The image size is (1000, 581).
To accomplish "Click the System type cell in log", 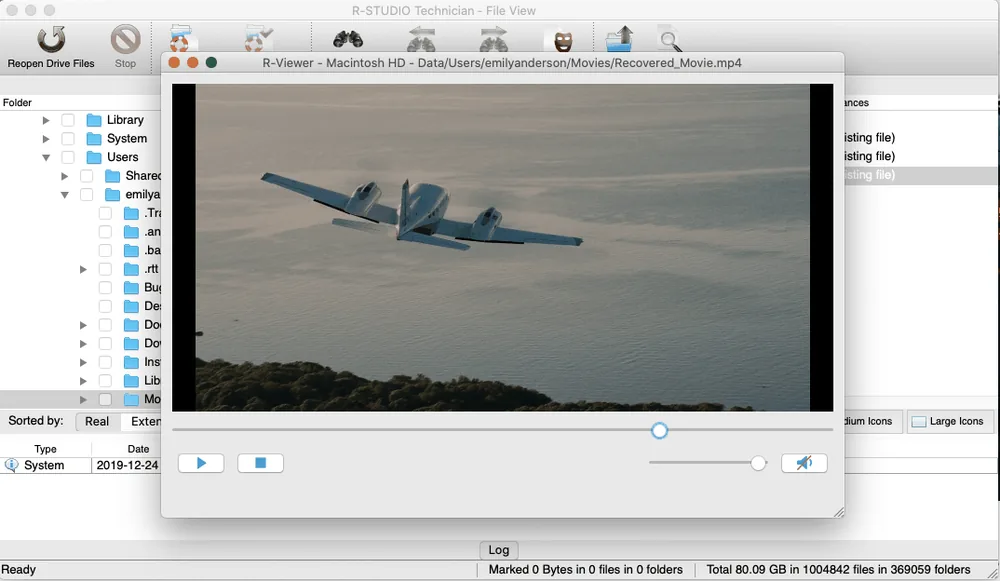I will point(44,465).
